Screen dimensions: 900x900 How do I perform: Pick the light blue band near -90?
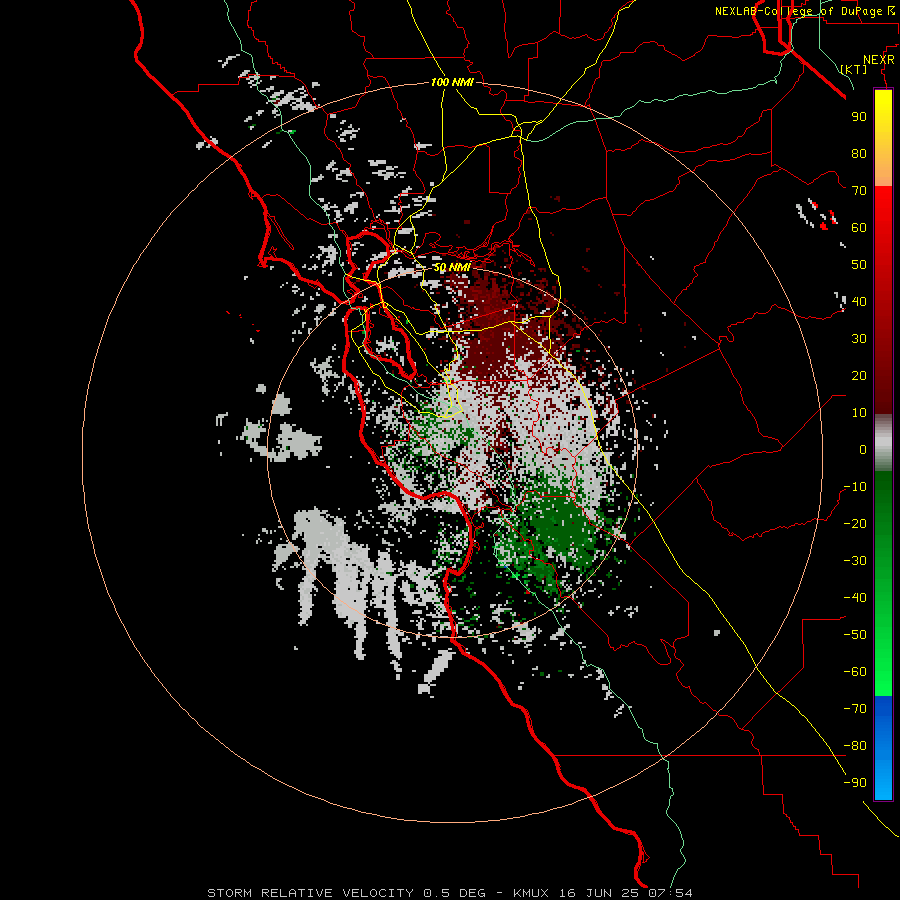click(883, 781)
